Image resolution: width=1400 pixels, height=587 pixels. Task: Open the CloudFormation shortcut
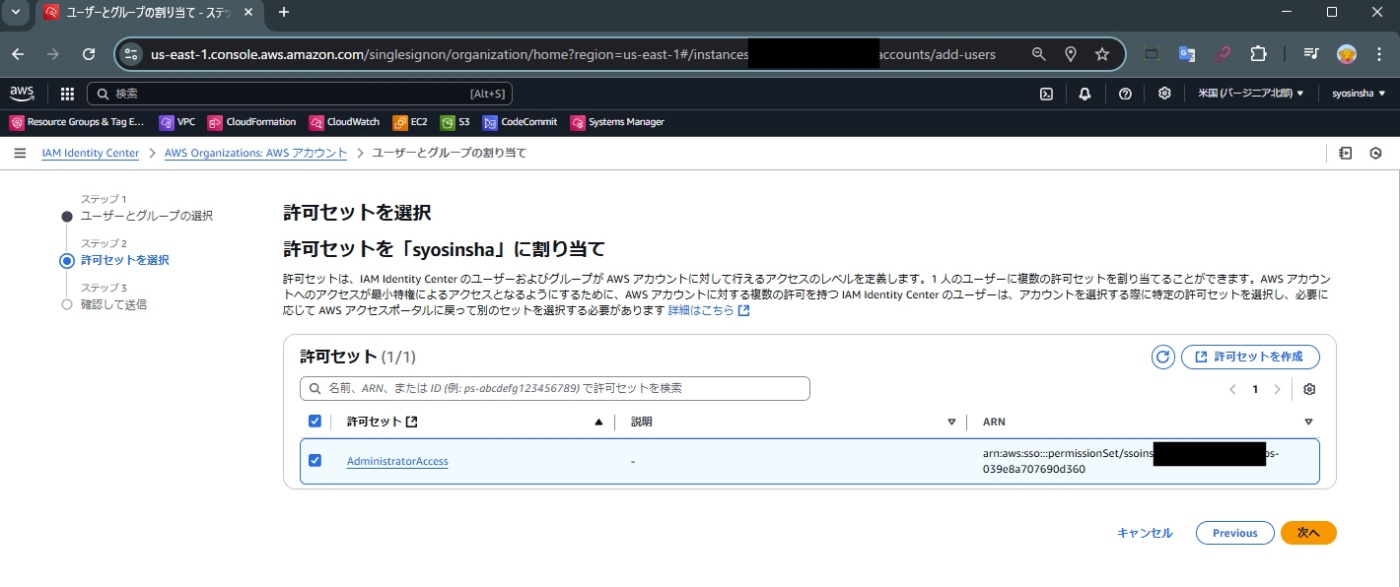[x=252, y=122]
